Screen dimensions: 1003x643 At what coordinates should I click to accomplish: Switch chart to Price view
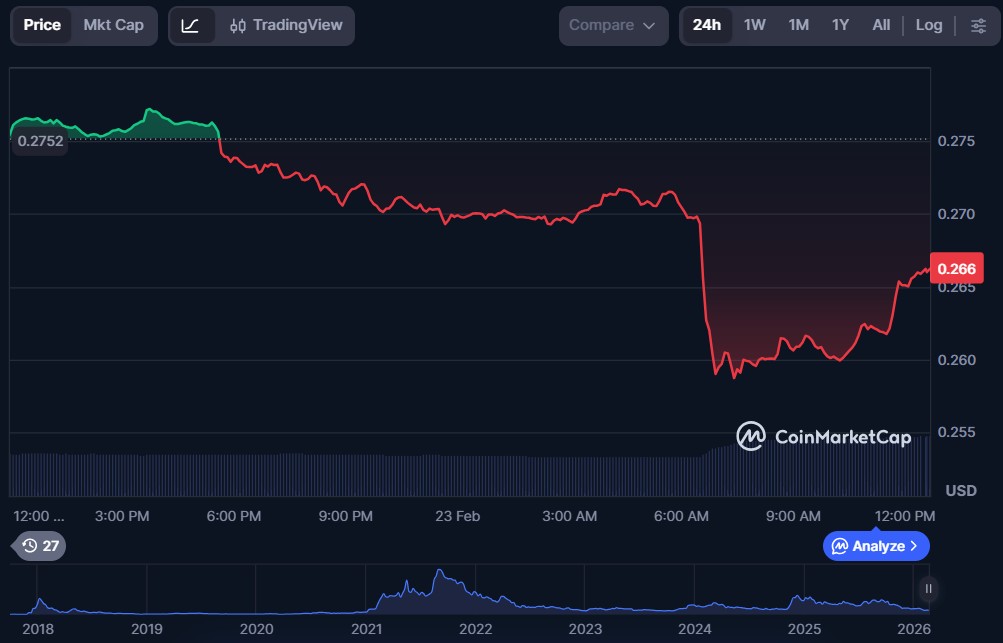point(42,25)
